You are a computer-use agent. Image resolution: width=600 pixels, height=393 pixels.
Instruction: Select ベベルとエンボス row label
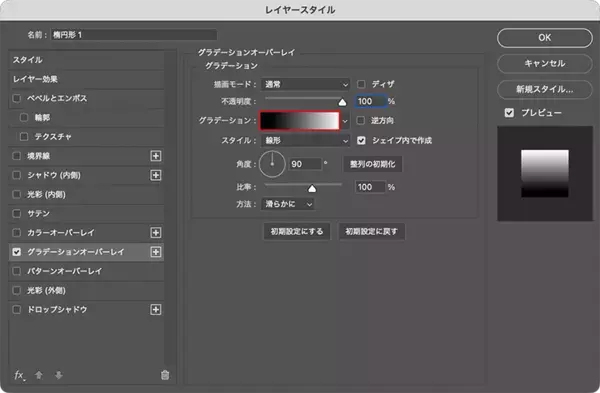(x=57, y=98)
